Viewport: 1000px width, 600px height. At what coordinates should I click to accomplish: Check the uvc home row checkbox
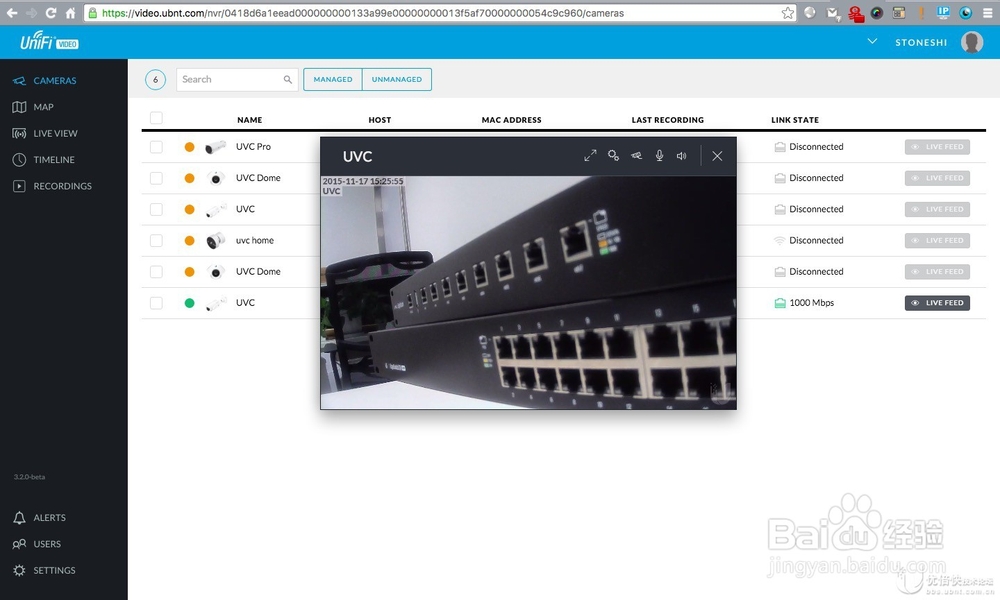point(156,240)
